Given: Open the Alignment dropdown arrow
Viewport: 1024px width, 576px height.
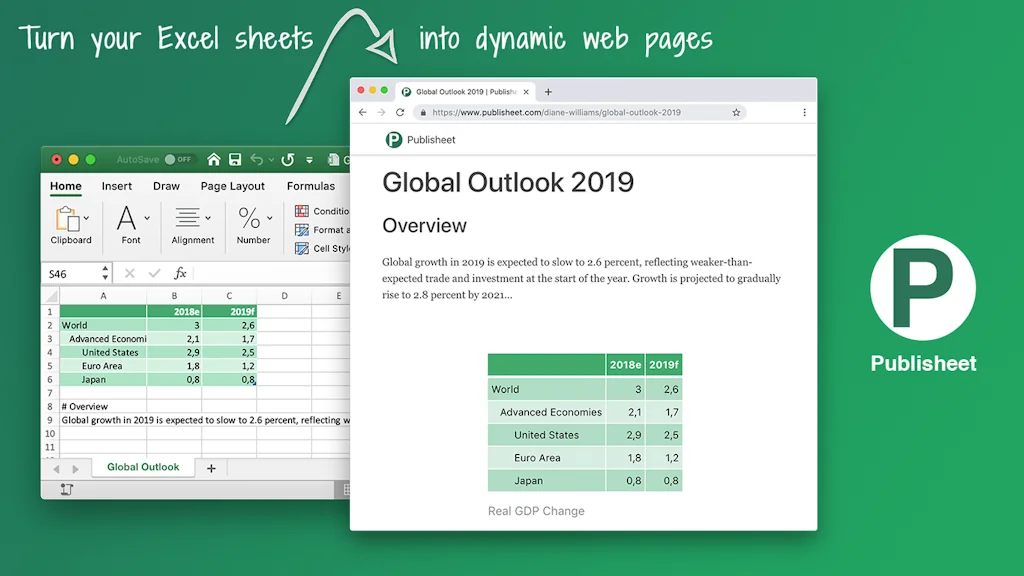Looking at the screenshot, I should coord(208,217).
